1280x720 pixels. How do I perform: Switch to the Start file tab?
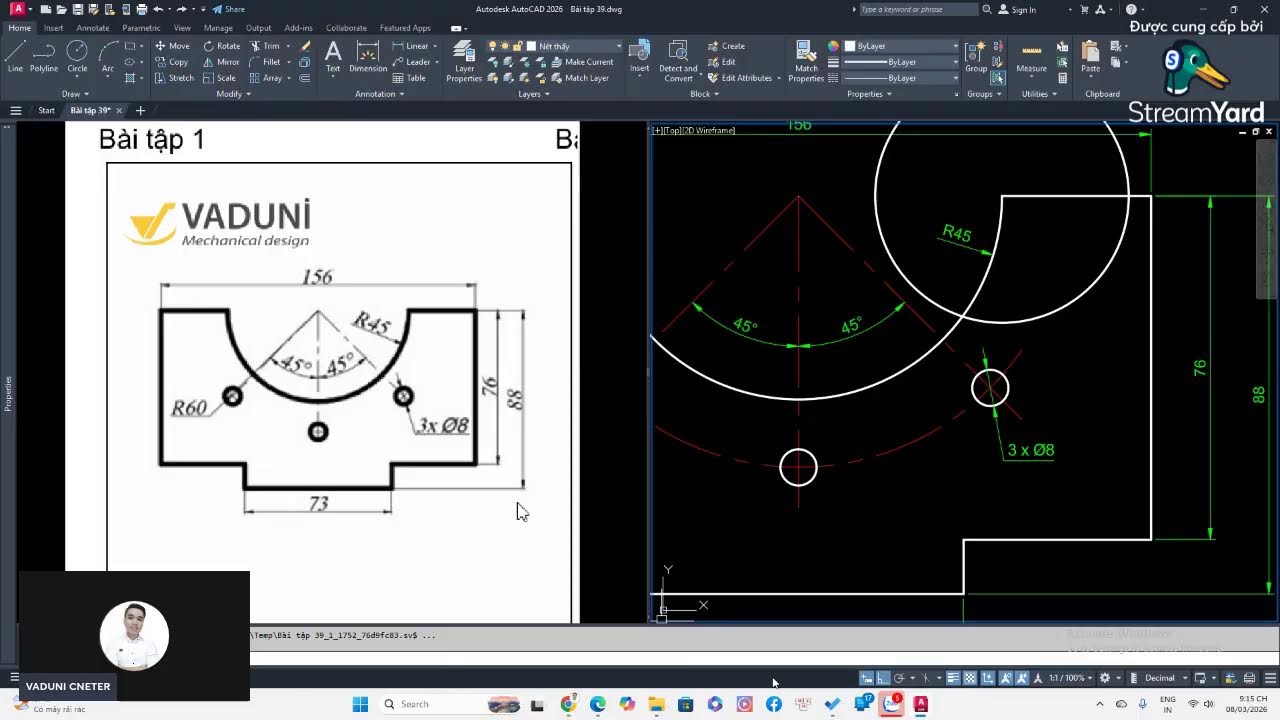pos(47,110)
